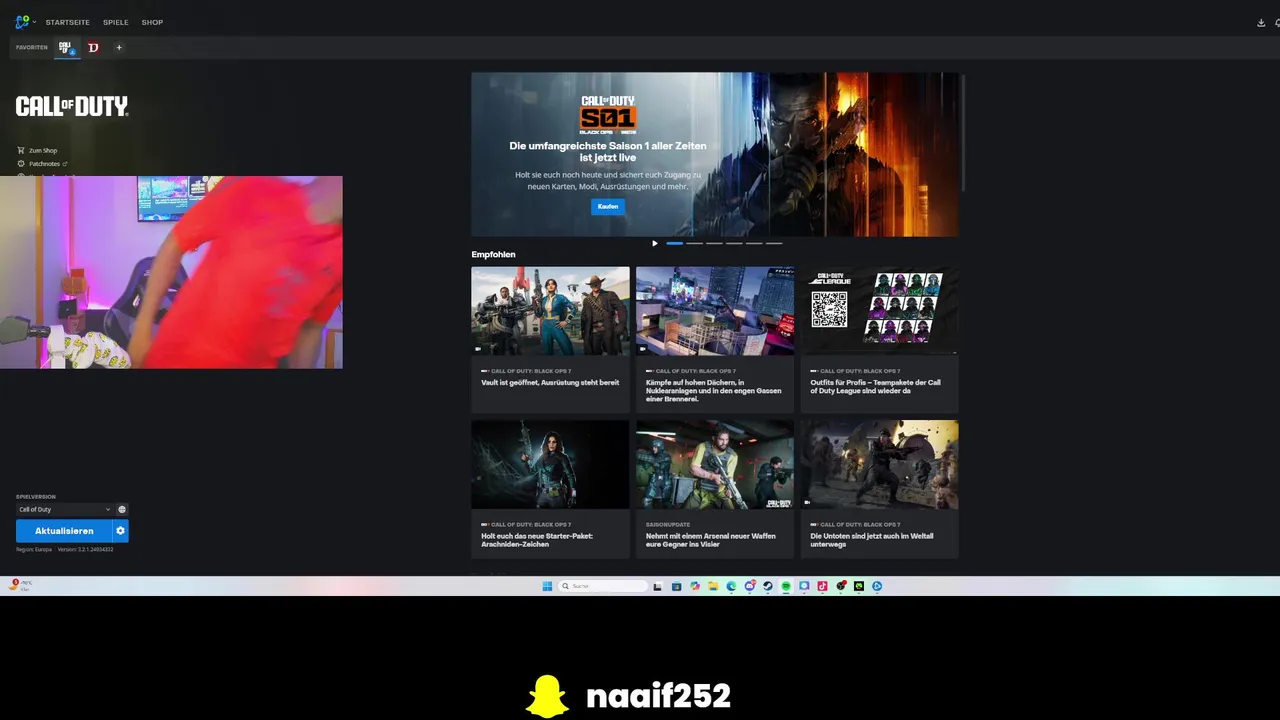Open 'Outfits für Profis' news card
Viewport: 1280px width, 720px height.
pyautogui.click(x=879, y=339)
